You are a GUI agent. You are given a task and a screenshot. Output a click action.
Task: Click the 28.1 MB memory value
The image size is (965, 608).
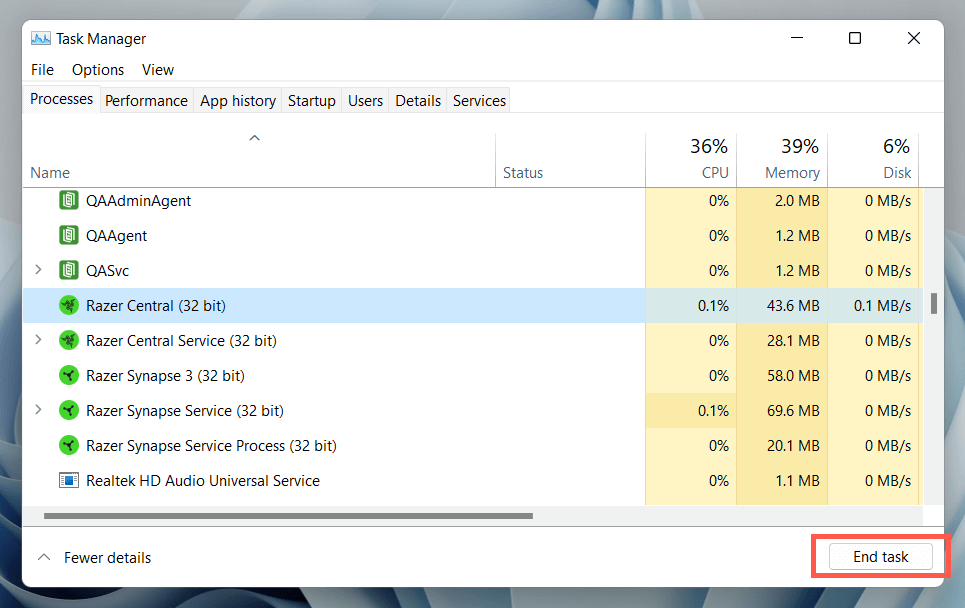click(x=793, y=340)
